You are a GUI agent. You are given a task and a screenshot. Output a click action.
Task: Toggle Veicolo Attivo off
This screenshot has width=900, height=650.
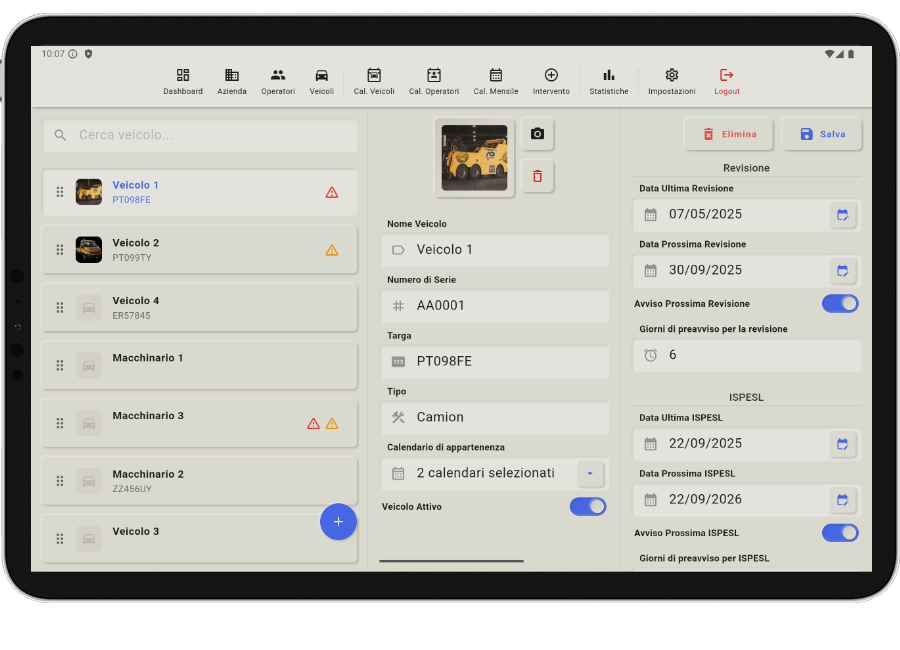588,506
